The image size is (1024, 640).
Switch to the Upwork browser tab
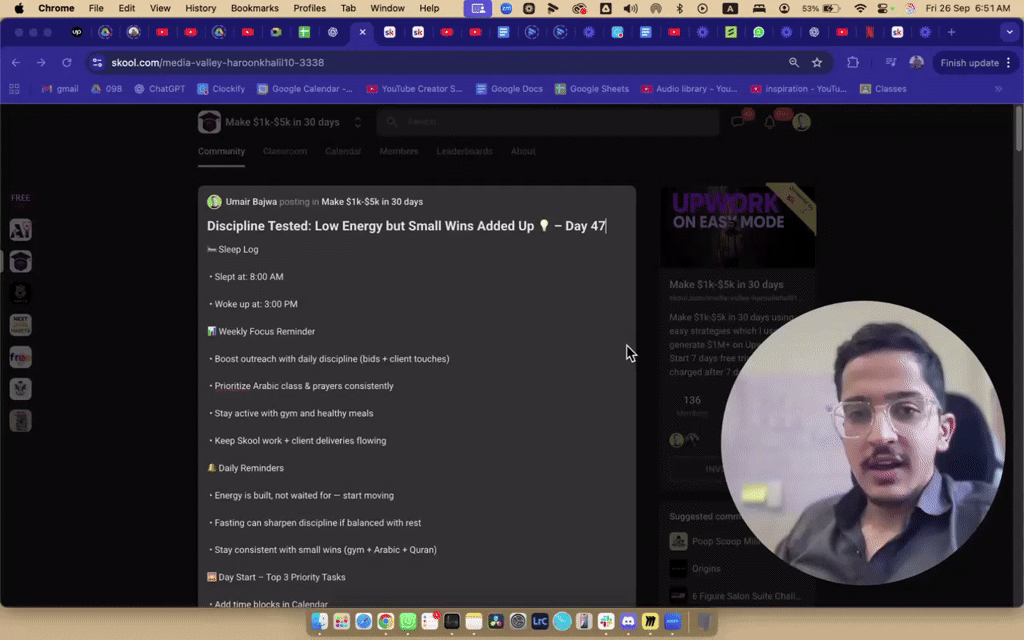click(x=76, y=32)
